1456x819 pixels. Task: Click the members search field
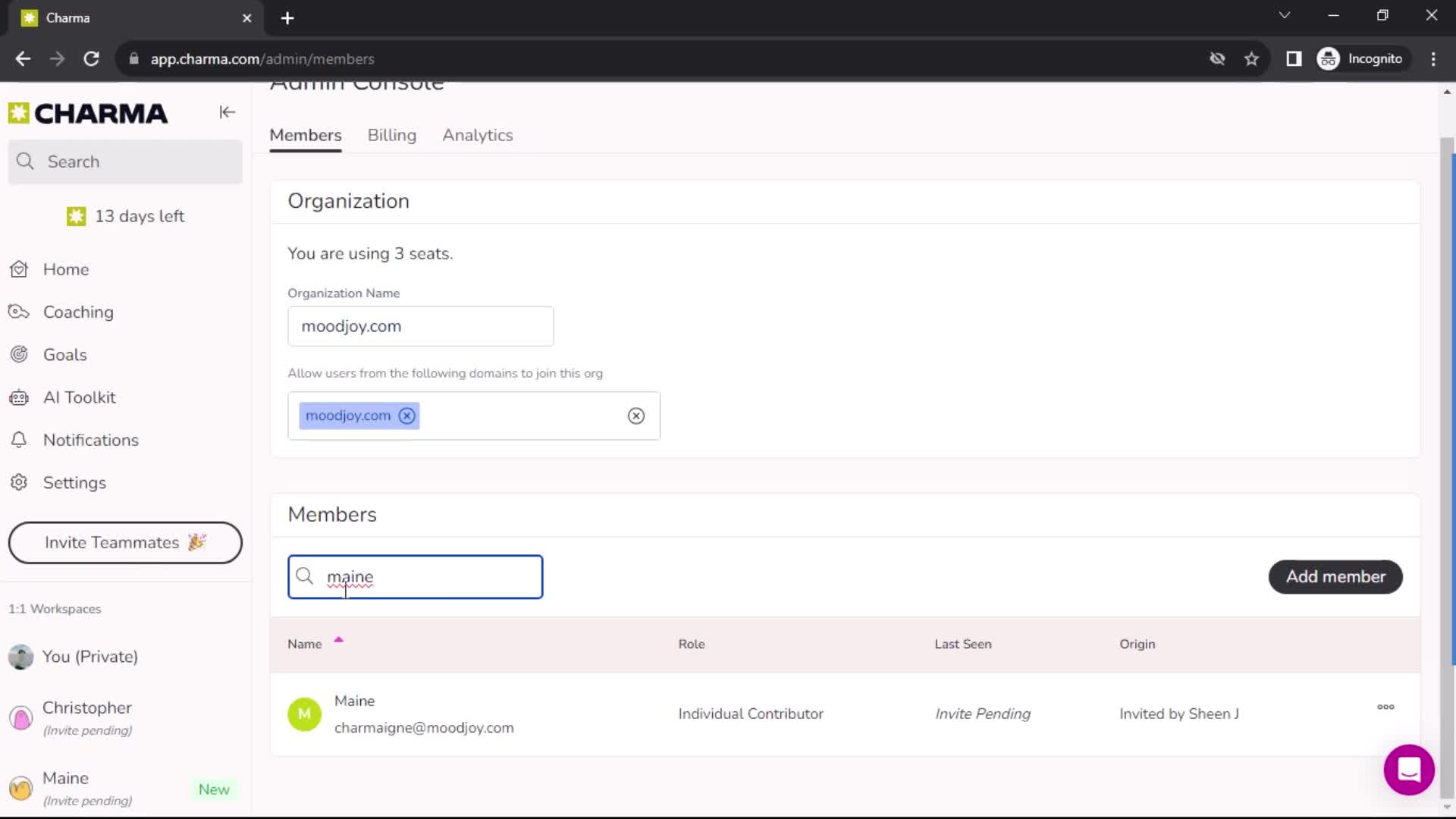pyautogui.click(x=415, y=577)
